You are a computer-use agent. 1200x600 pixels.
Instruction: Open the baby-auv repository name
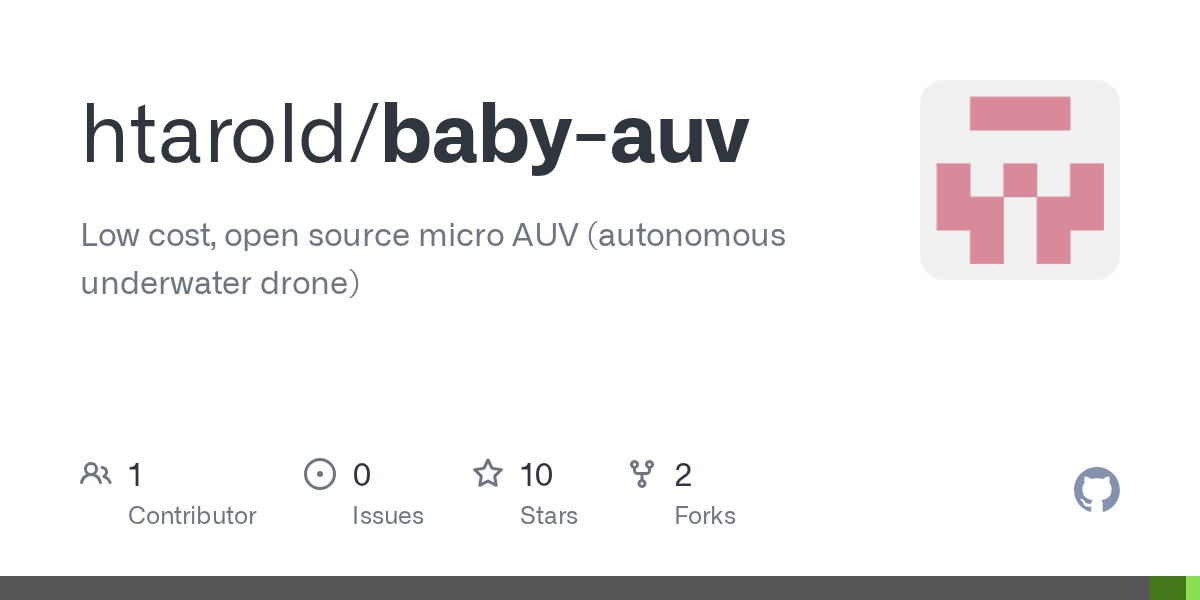click(x=565, y=135)
